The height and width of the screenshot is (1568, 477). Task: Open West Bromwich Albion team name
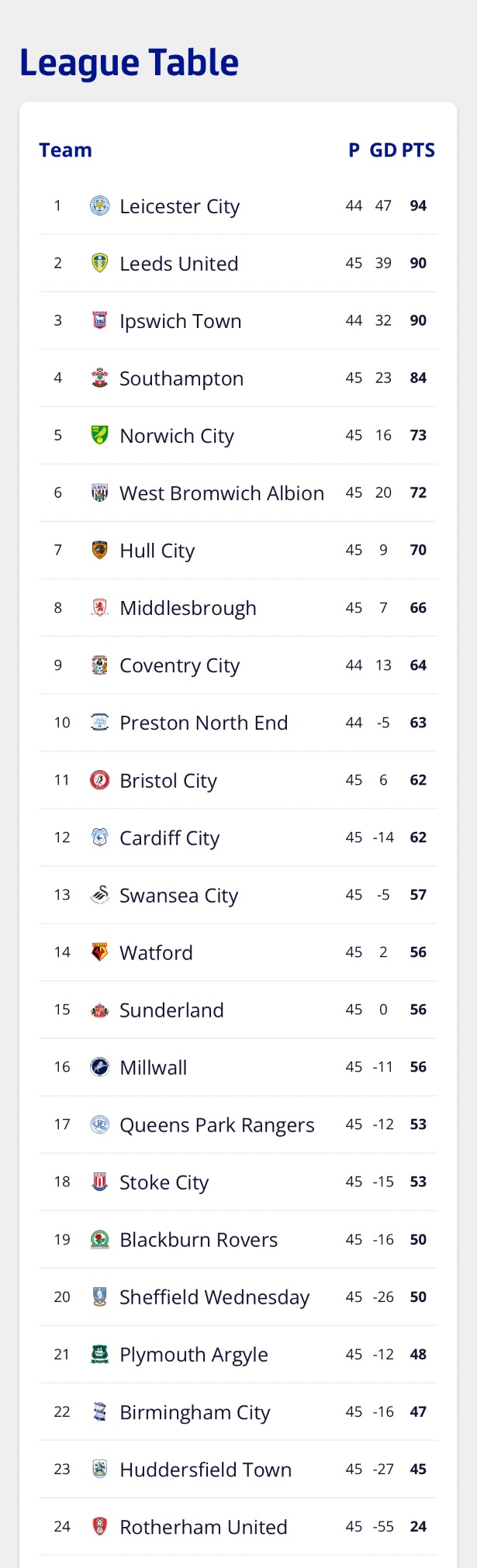(x=222, y=493)
